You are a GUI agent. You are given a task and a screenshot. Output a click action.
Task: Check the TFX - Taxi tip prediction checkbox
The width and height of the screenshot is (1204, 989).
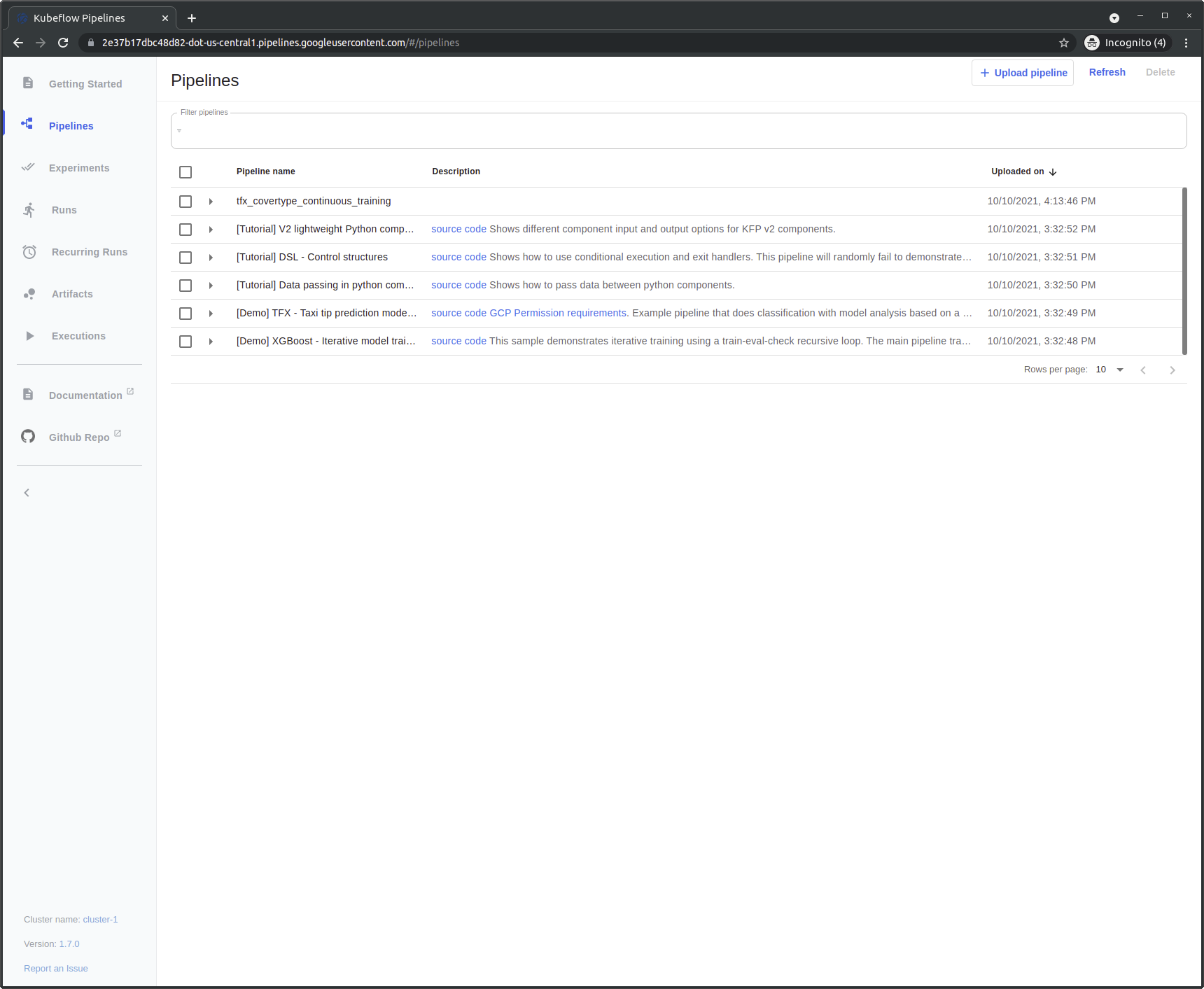pyautogui.click(x=185, y=314)
